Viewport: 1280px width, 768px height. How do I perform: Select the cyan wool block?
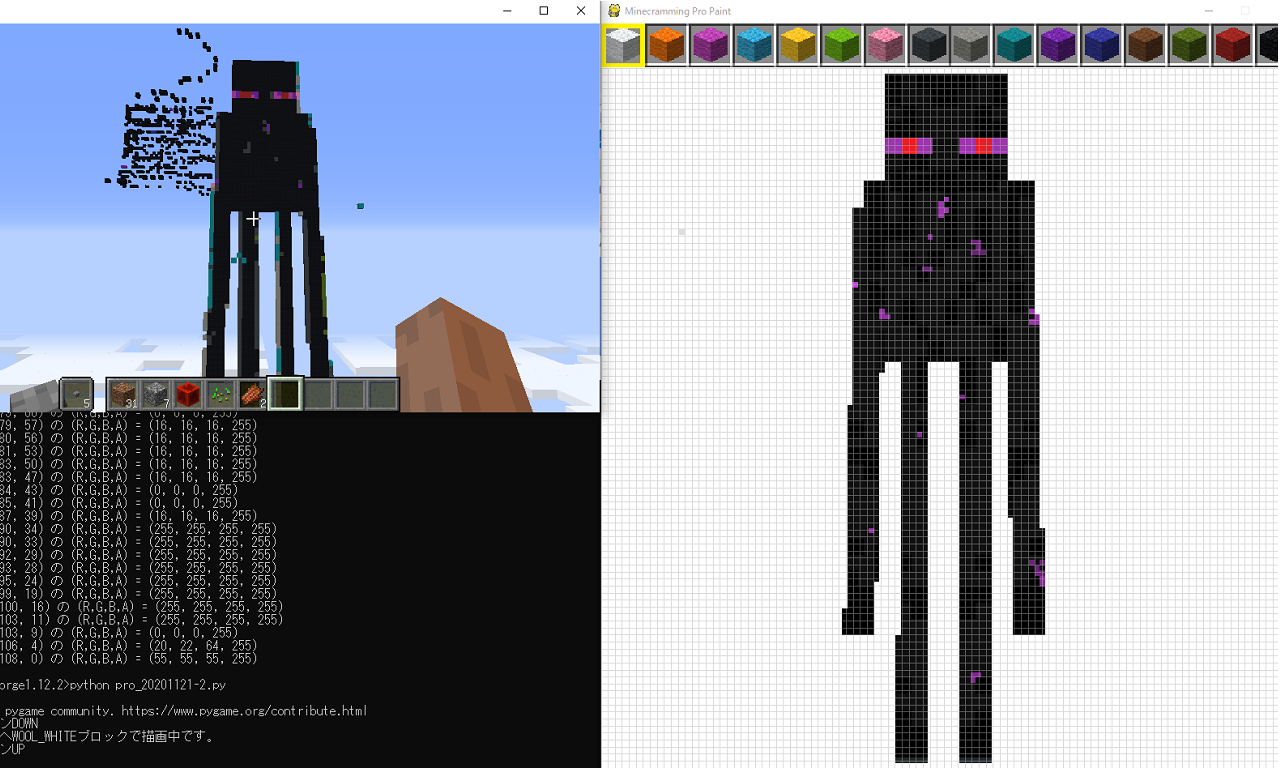[1016, 45]
